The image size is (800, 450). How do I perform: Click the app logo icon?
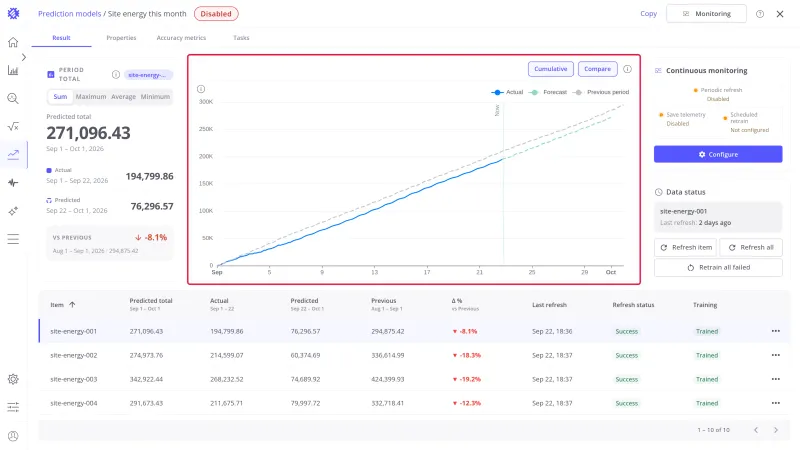[14, 14]
